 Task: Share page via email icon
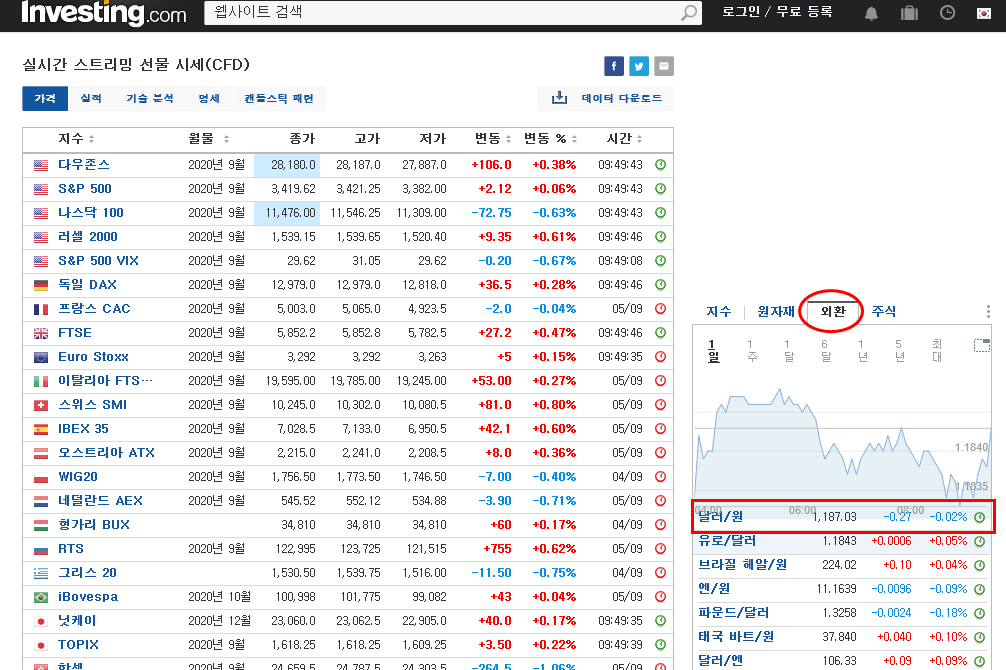(x=664, y=65)
